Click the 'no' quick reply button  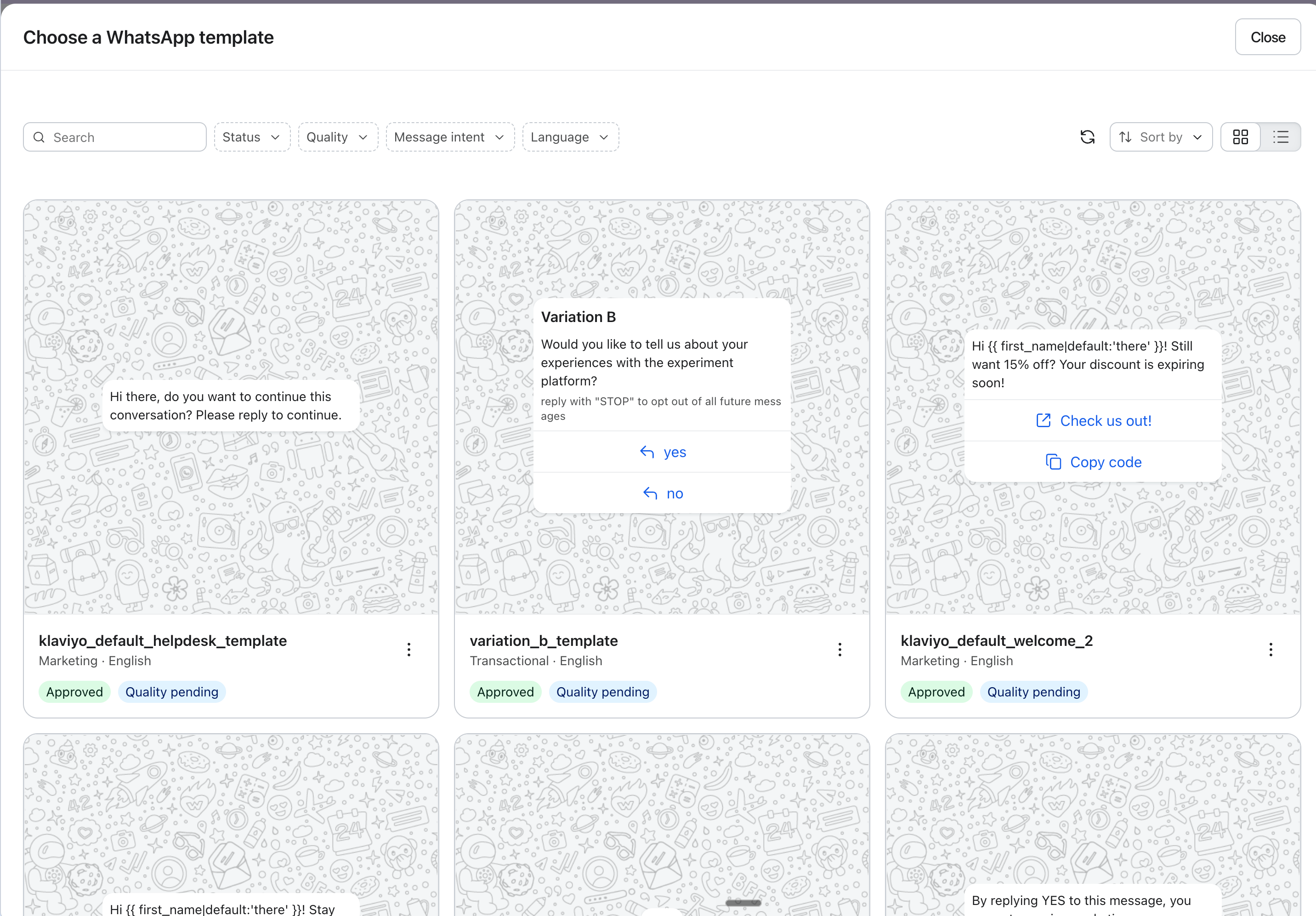click(662, 493)
